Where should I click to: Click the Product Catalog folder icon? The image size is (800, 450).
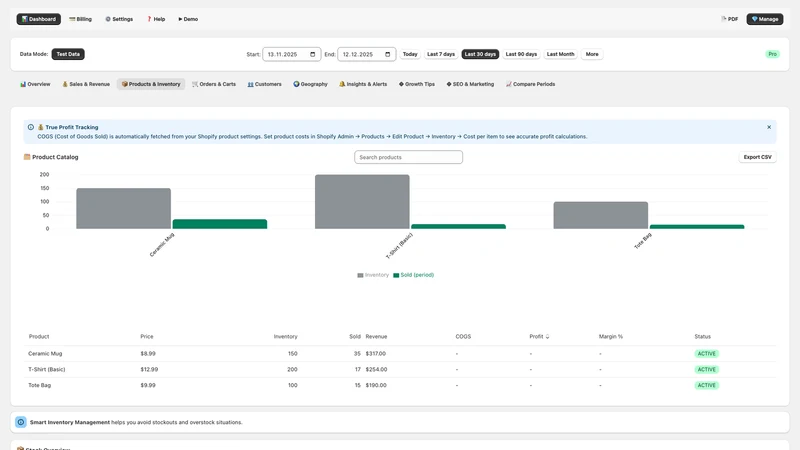point(27,157)
